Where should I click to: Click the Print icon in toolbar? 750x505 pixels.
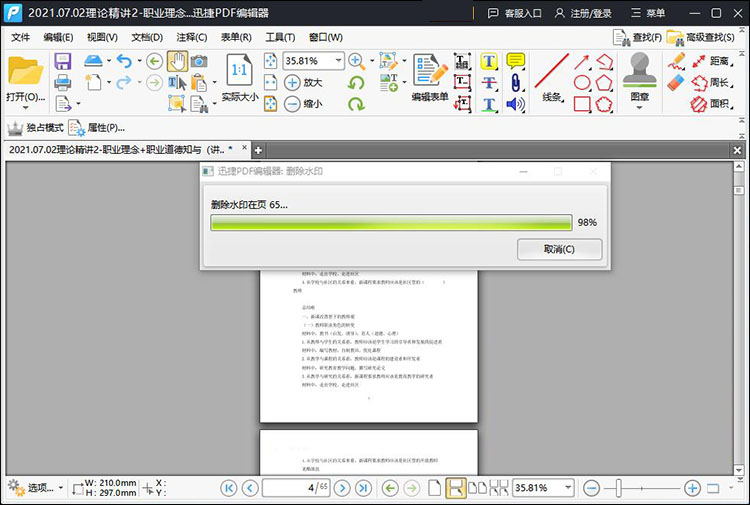tap(63, 83)
